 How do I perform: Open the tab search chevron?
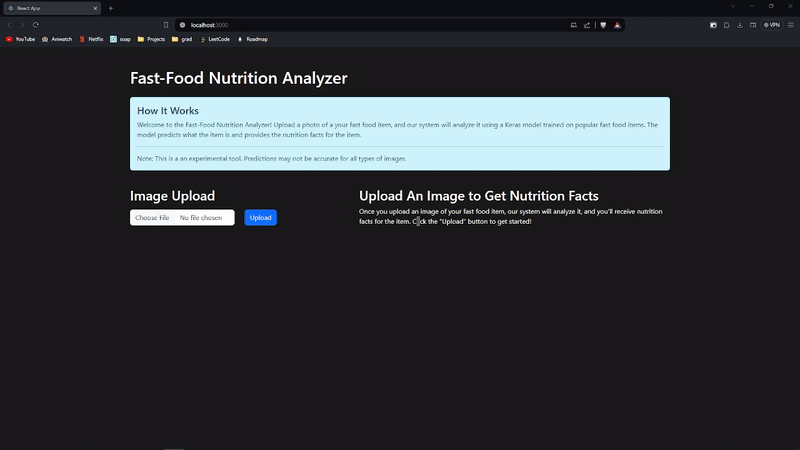tap(733, 6)
